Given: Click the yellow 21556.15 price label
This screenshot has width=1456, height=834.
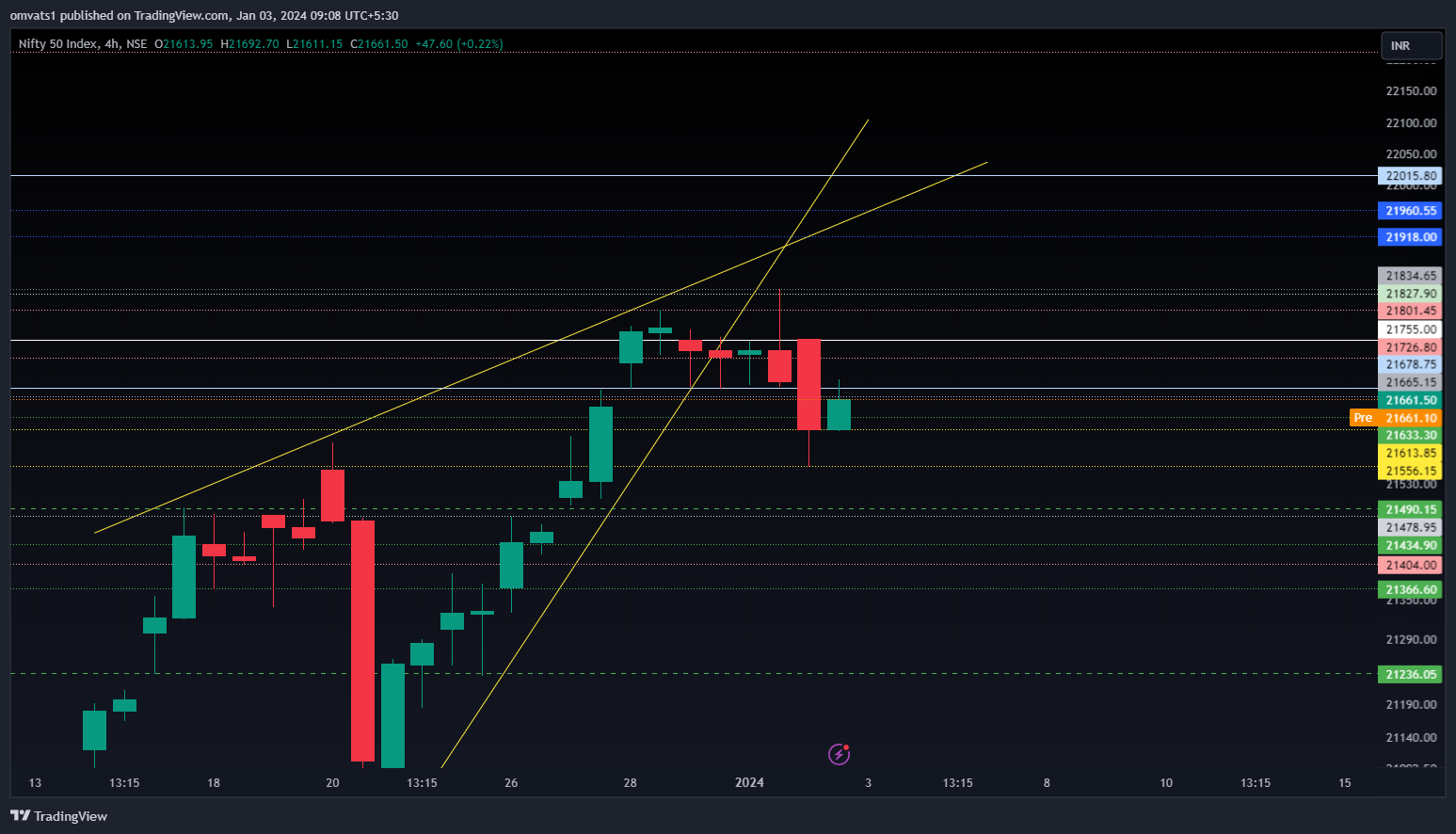Looking at the screenshot, I should pos(1410,471).
